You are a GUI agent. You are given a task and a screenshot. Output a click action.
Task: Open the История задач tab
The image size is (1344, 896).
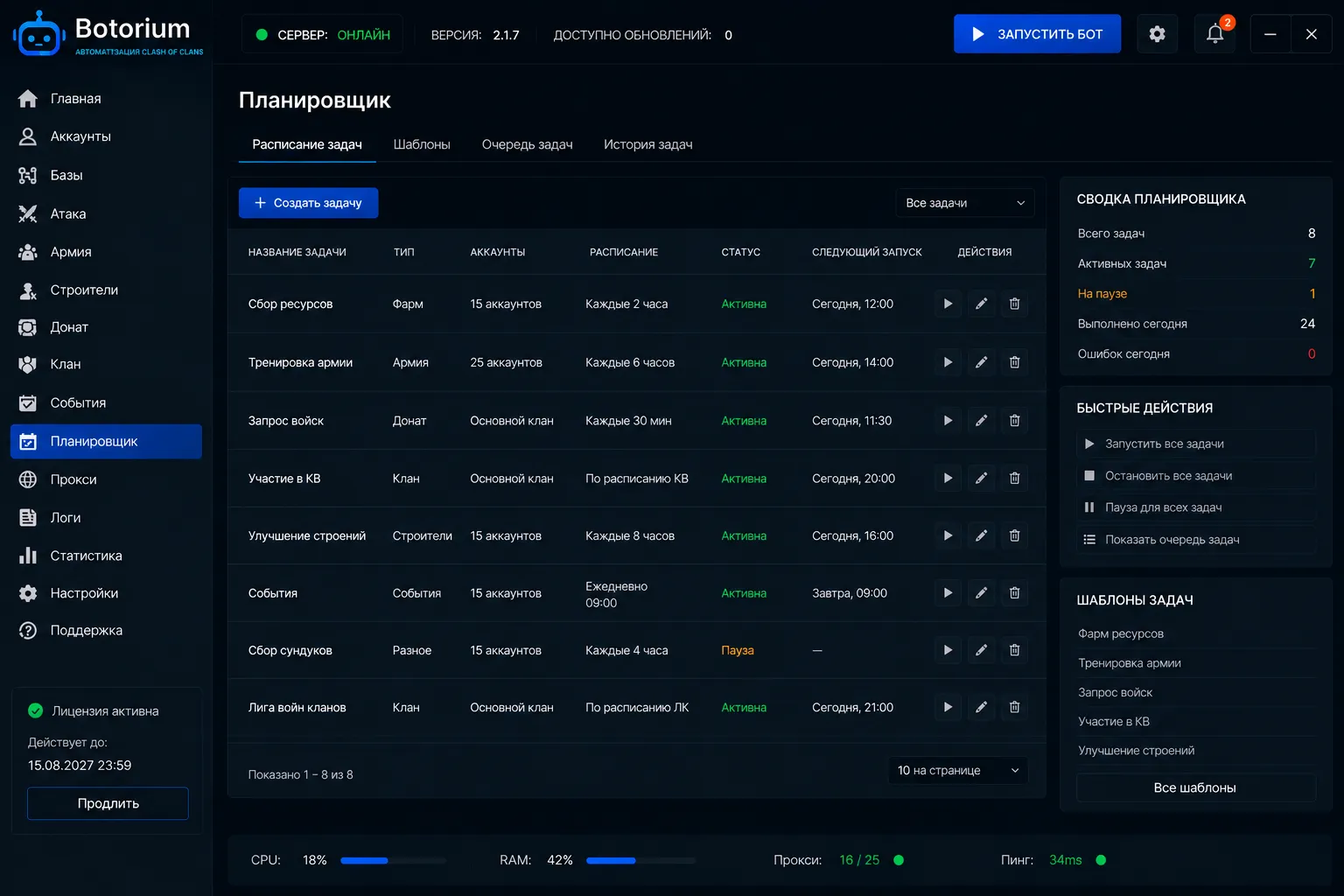(x=648, y=144)
